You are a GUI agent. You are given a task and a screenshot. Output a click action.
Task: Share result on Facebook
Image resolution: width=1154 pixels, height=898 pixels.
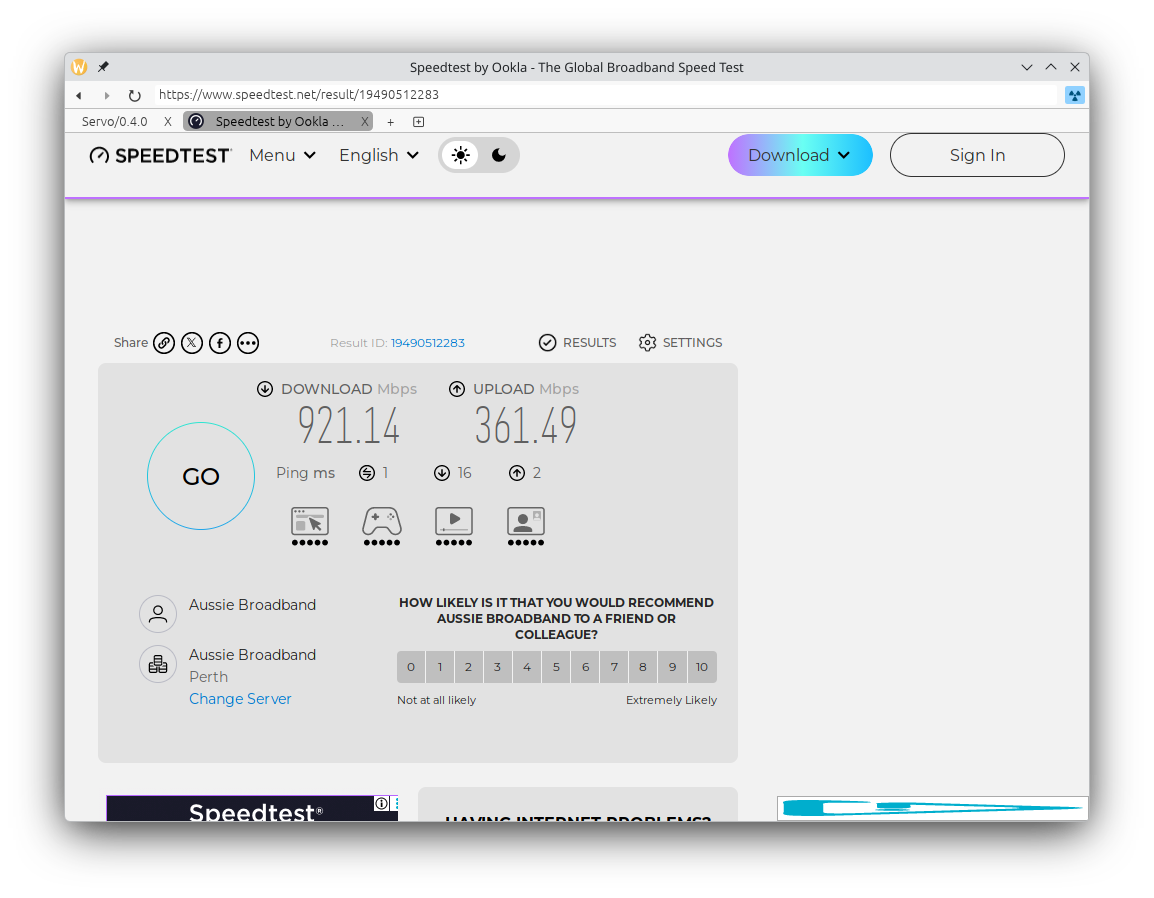(220, 343)
